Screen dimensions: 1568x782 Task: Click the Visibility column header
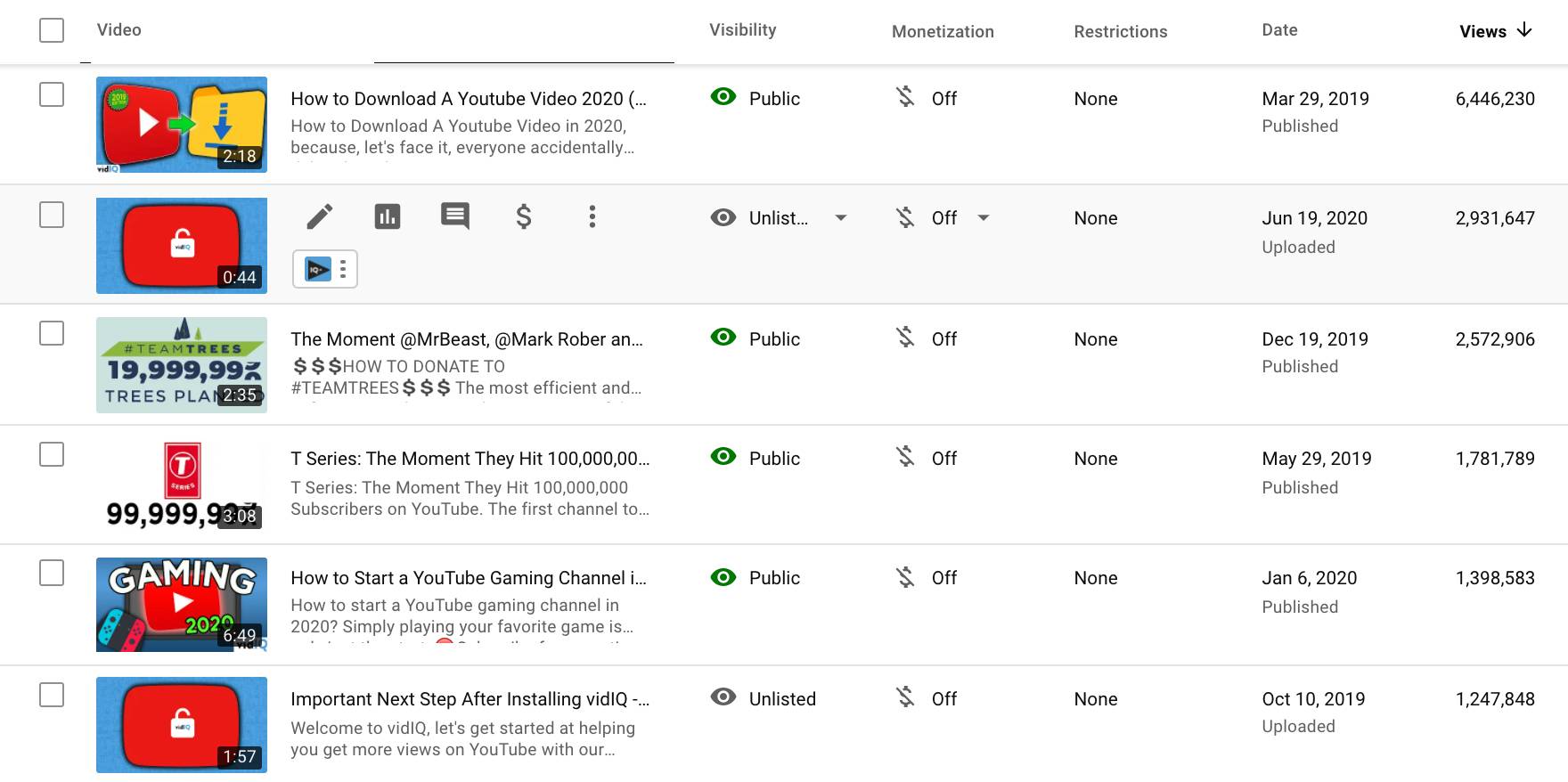point(742,30)
